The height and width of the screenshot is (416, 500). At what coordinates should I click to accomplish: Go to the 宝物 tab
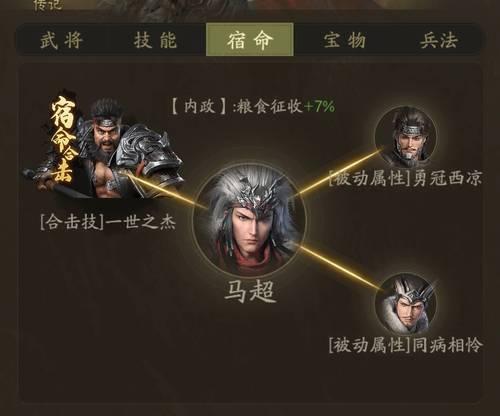[x=345, y=41]
